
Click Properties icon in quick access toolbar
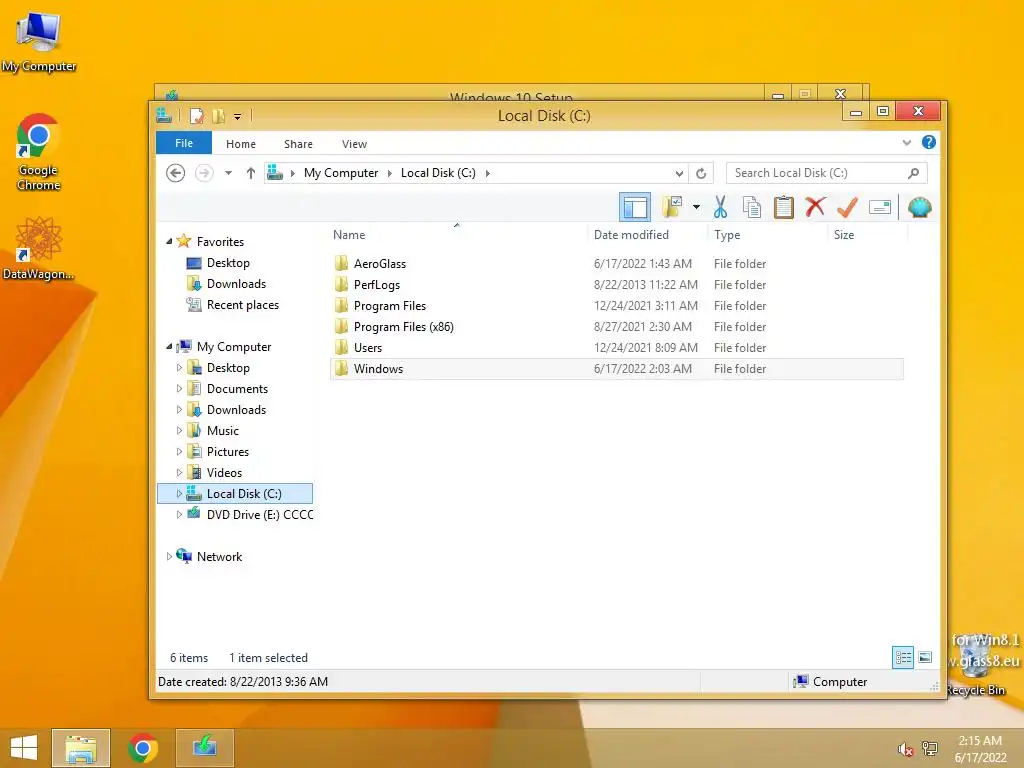click(197, 116)
